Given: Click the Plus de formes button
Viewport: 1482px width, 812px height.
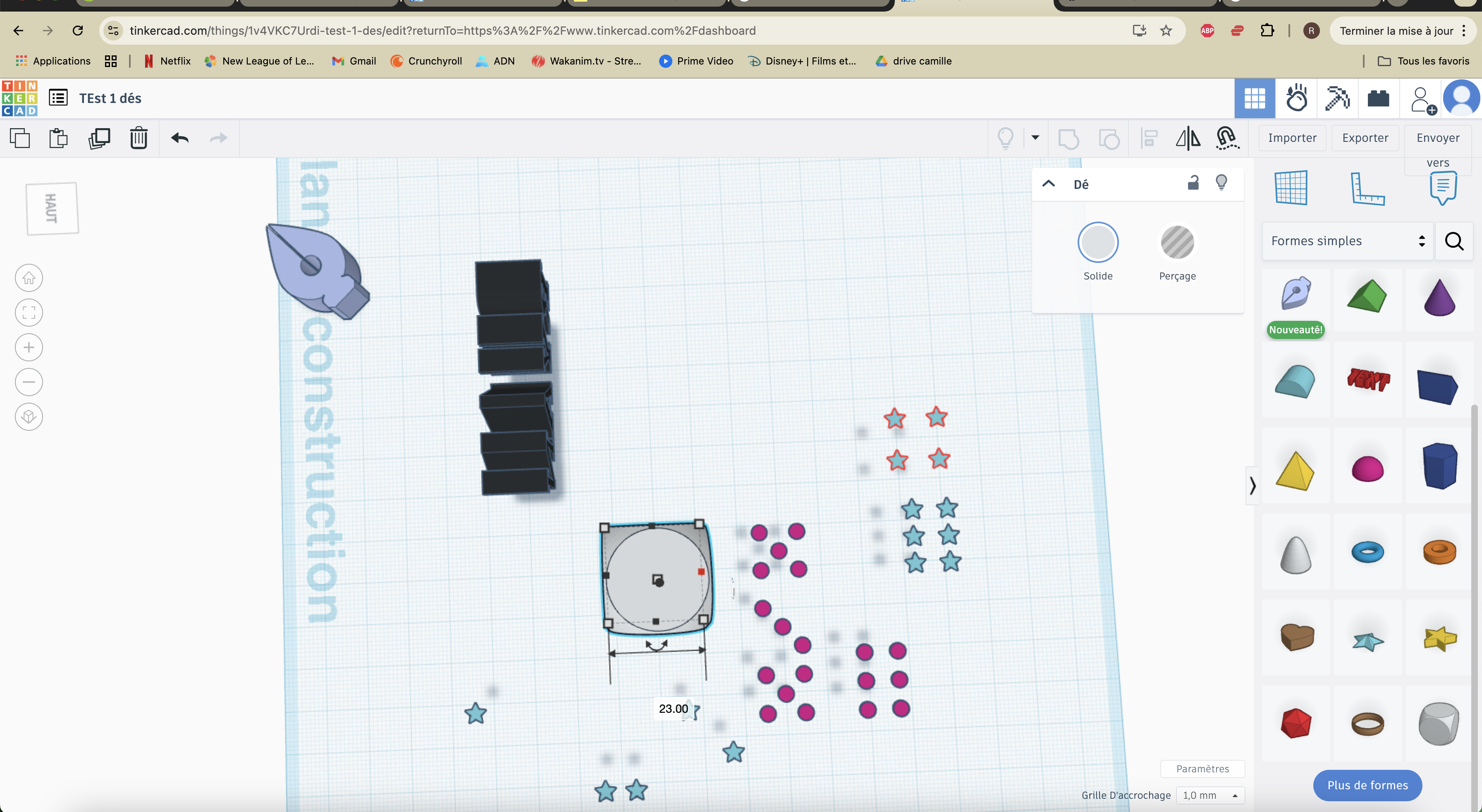Looking at the screenshot, I should point(1367,786).
